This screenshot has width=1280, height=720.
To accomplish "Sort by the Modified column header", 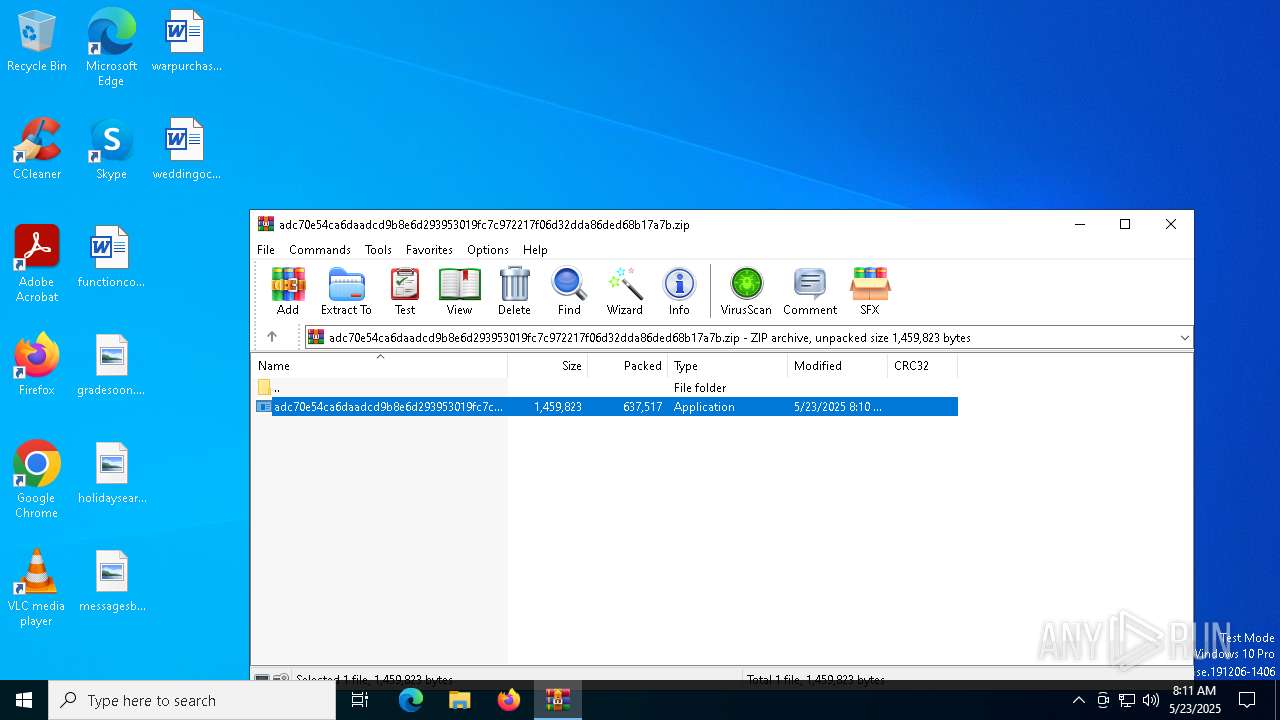I will pyautogui.click(x=838, y=366).
